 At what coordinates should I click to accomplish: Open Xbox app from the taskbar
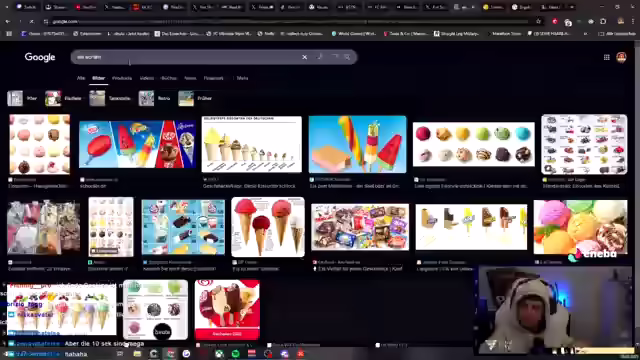coord(219,354)
